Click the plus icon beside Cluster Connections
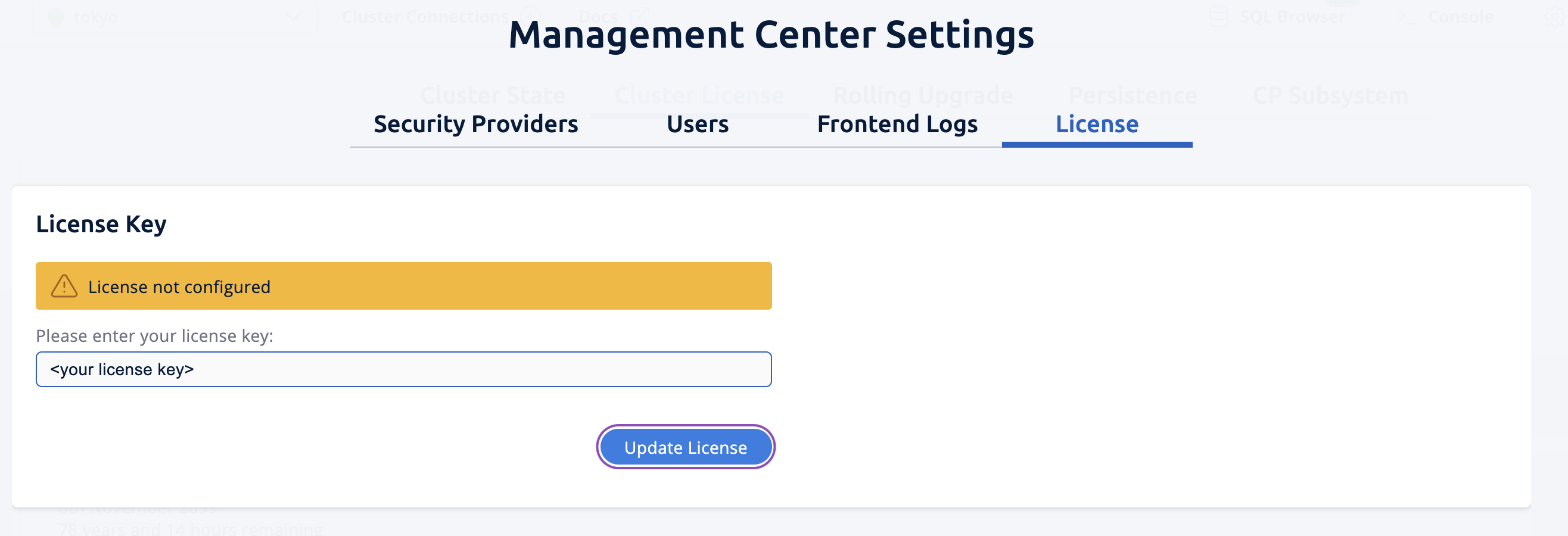 (530, 17)
